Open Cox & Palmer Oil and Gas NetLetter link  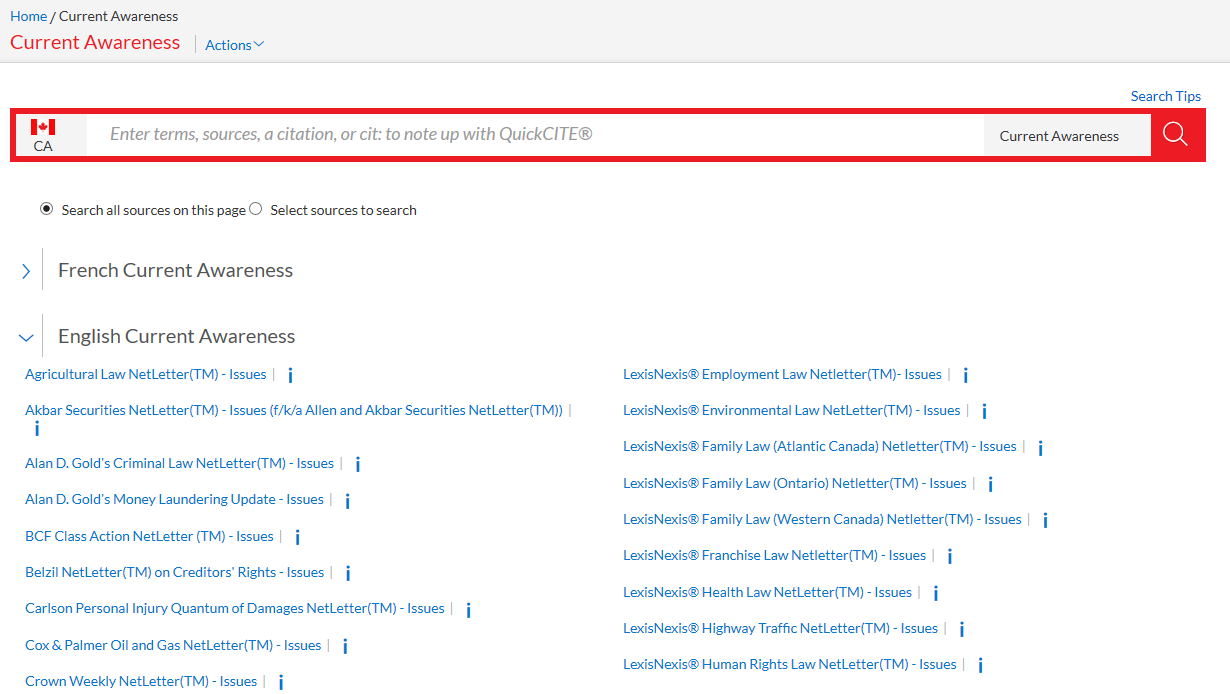click(173, 645)
